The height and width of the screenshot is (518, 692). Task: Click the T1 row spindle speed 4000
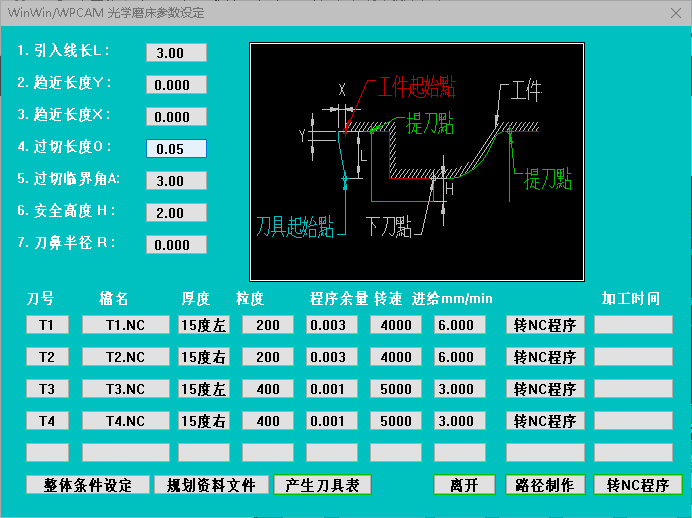point(396,325)
